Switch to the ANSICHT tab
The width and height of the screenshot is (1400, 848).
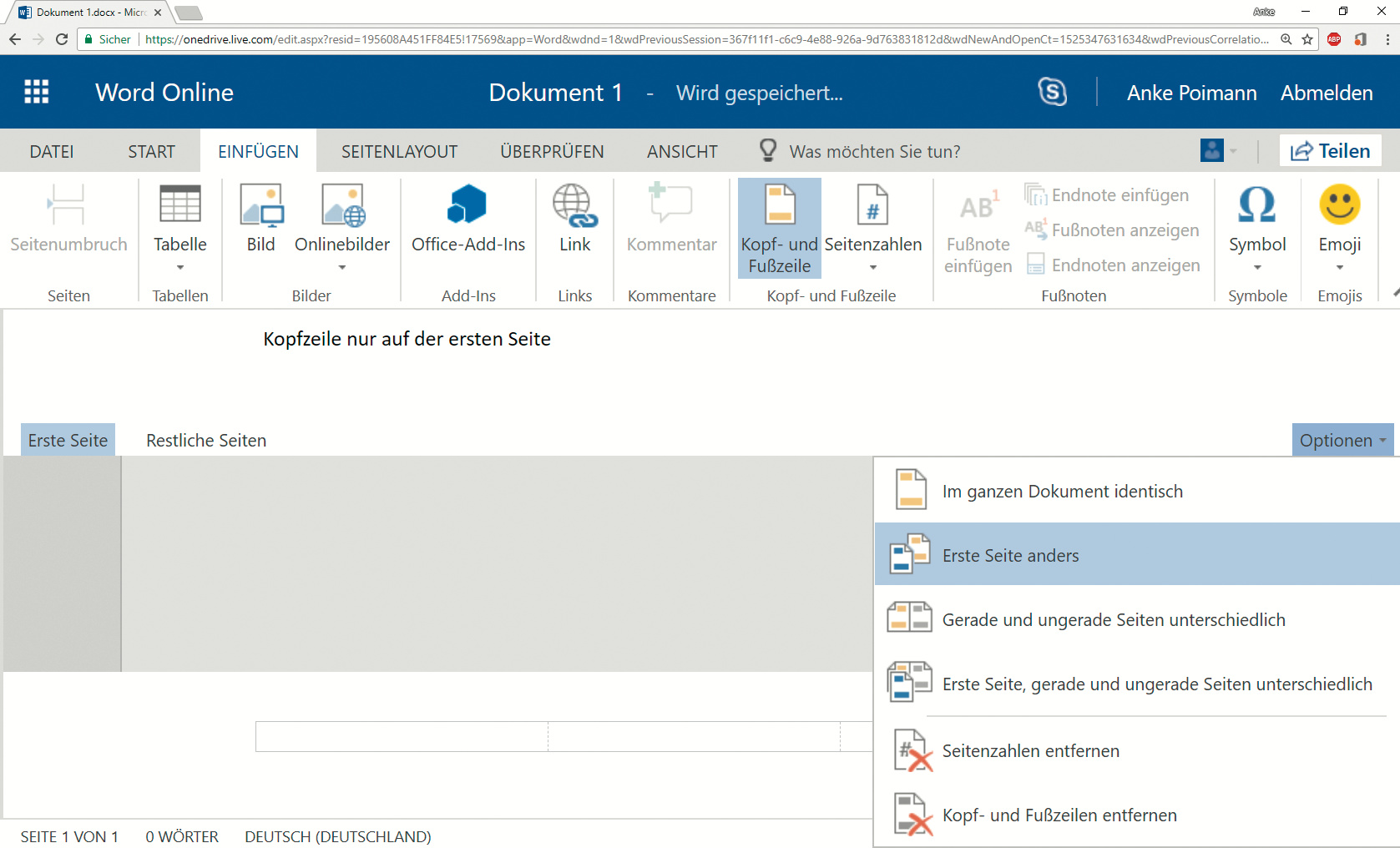[x=682, y=151]
